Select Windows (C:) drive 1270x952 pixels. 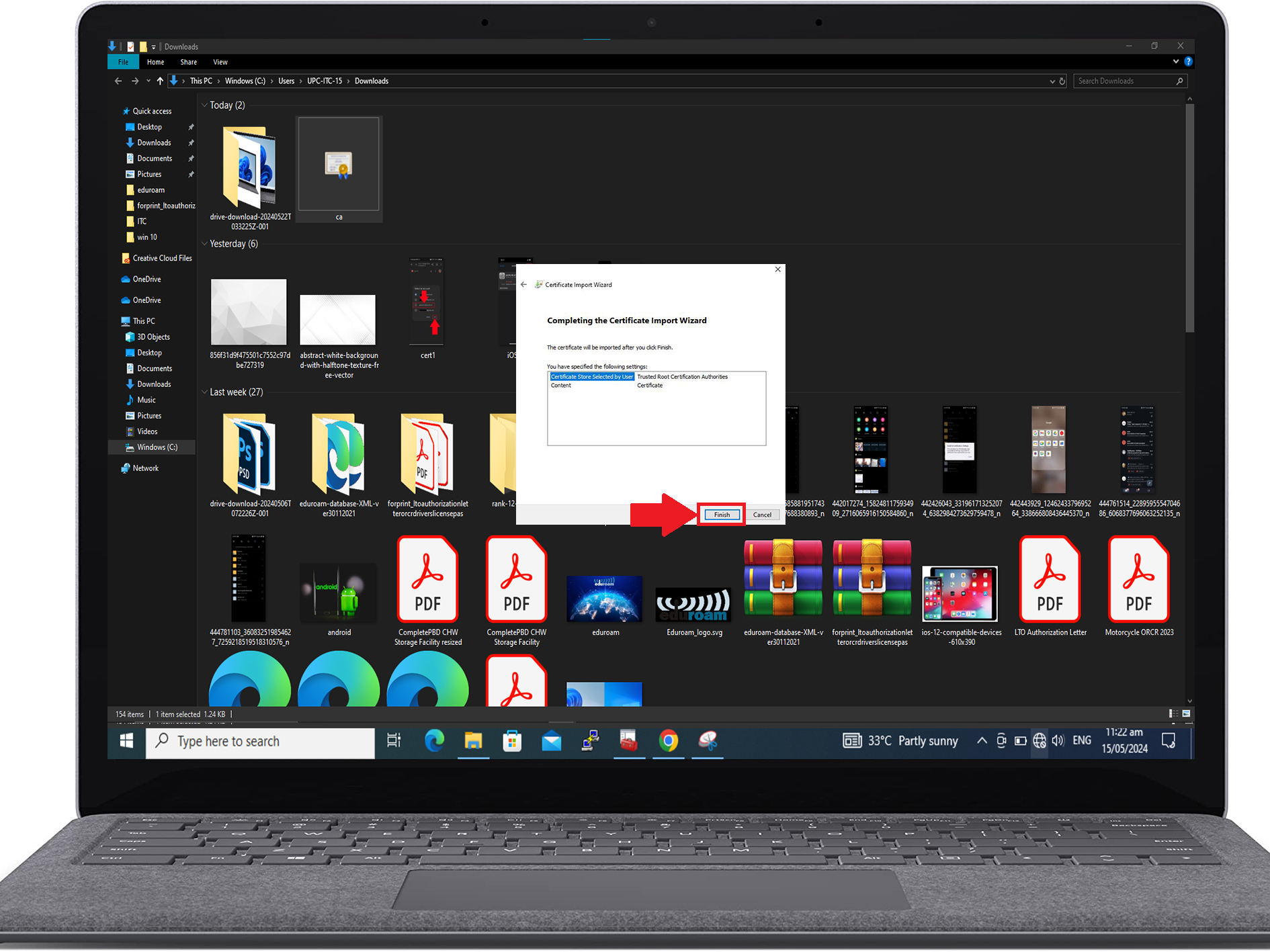pos(157,447)
